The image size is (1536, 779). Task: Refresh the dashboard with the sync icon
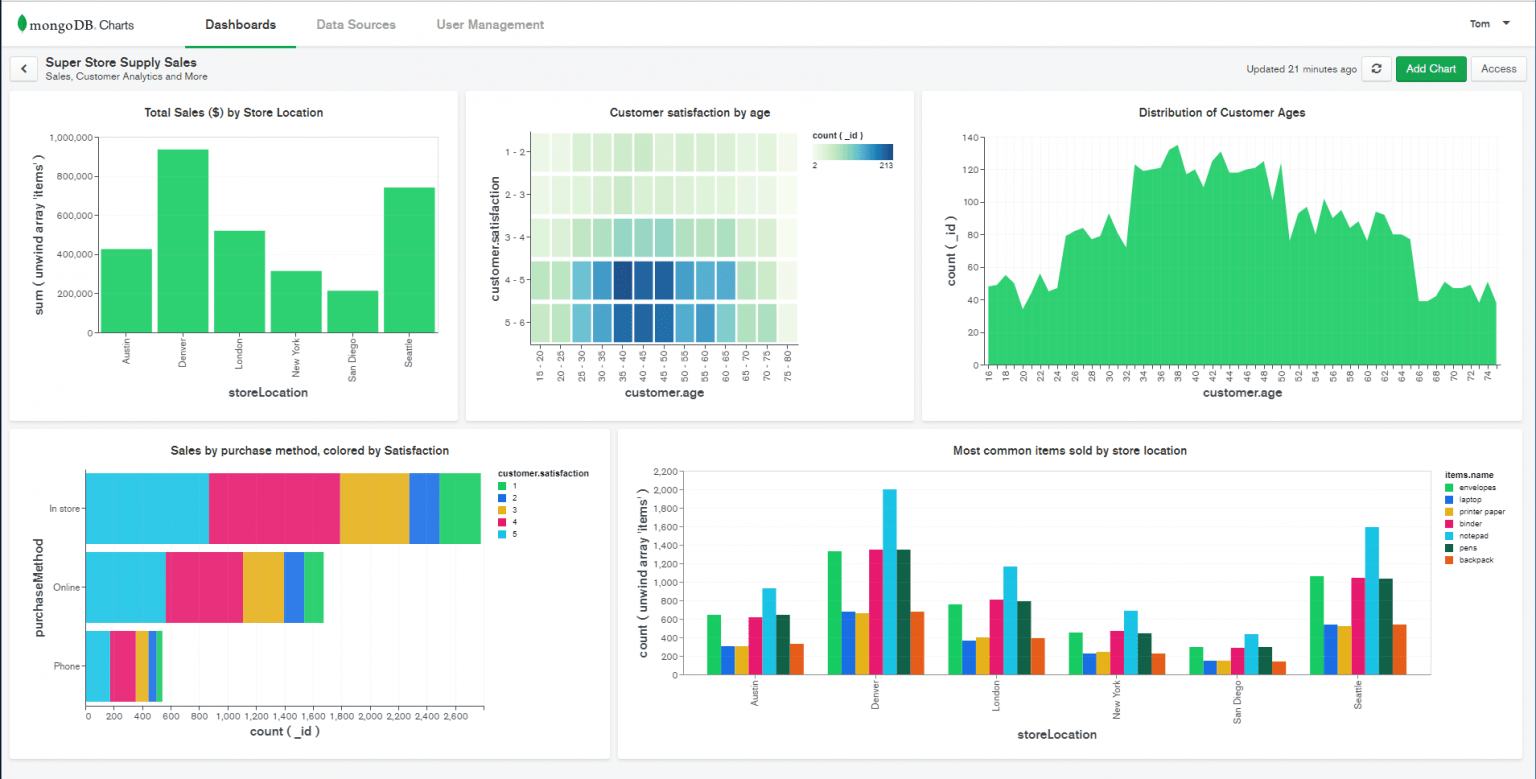click(x=1375, y=68)
